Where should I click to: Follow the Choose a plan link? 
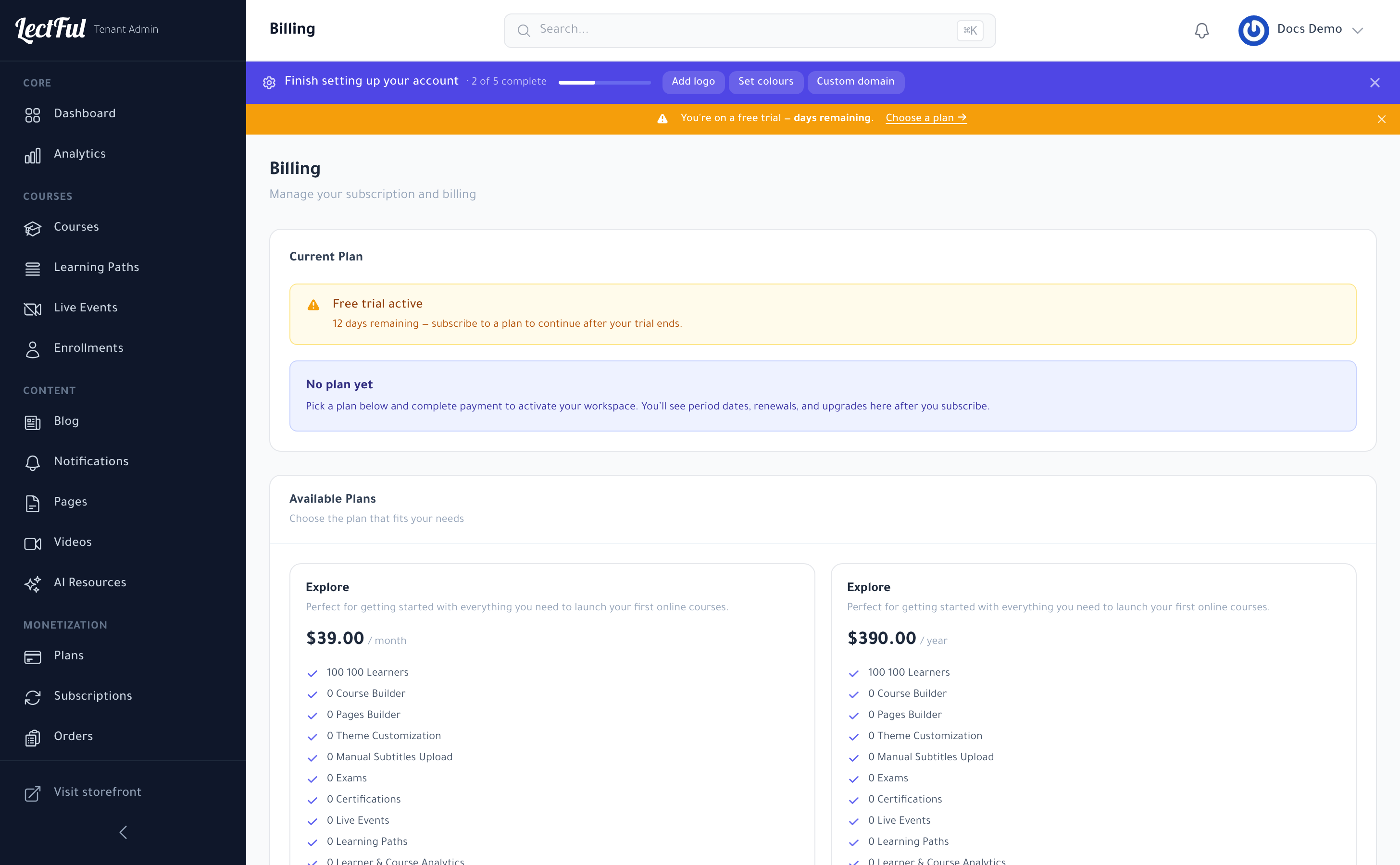(x=925, y=118)
